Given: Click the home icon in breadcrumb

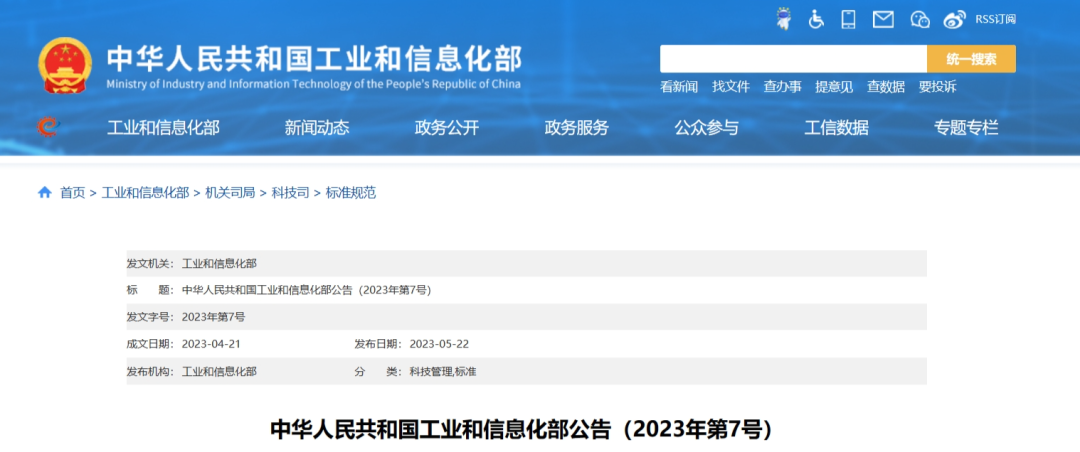Looking at the screenshot, I should pos(45,192).
